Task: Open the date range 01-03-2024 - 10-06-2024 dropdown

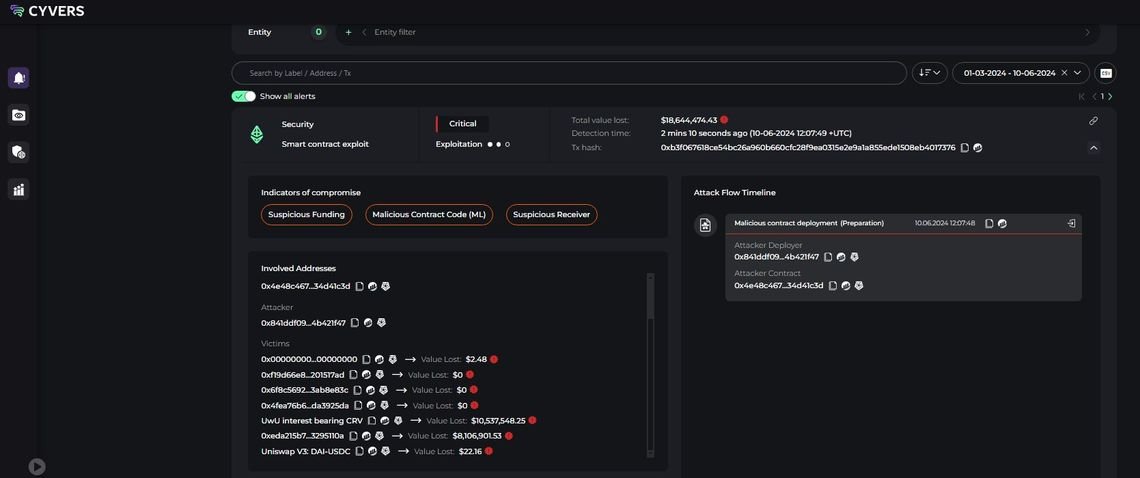Action: [1021, 73]
